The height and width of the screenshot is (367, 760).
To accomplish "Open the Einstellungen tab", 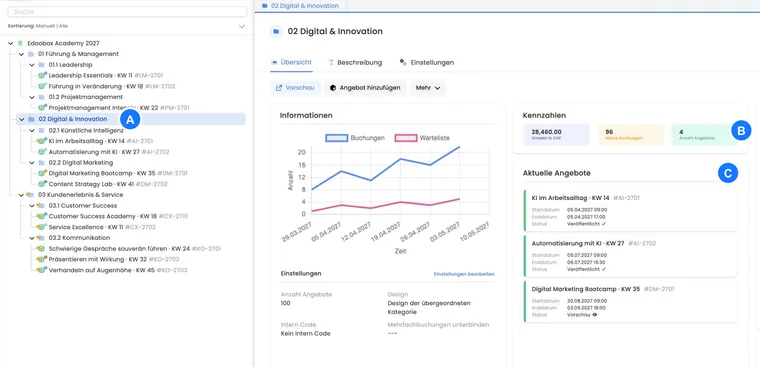I will tap(427, 63).
